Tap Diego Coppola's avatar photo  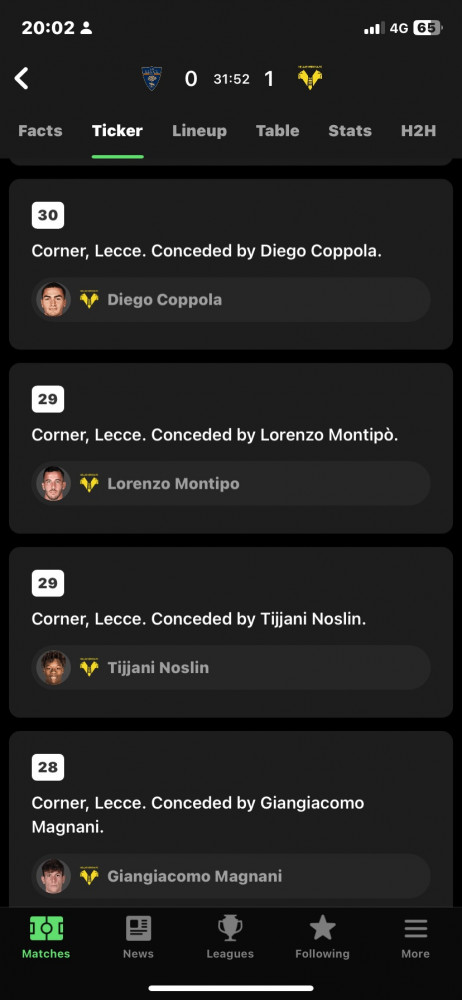point(54,300)
